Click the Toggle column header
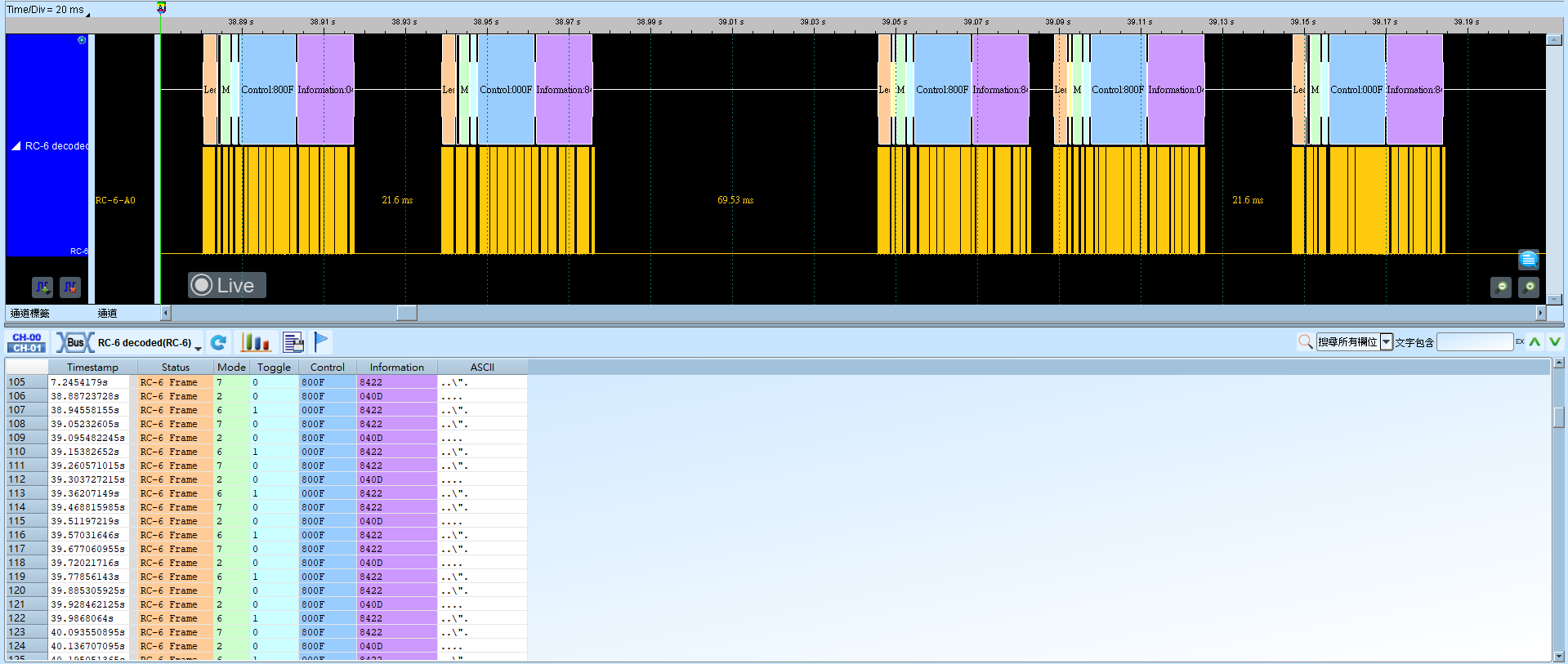 pyautogui.click(x=274, y=368)
